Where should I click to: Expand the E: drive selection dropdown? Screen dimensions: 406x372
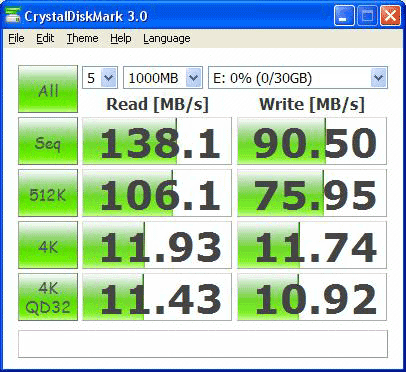(298, 78)
